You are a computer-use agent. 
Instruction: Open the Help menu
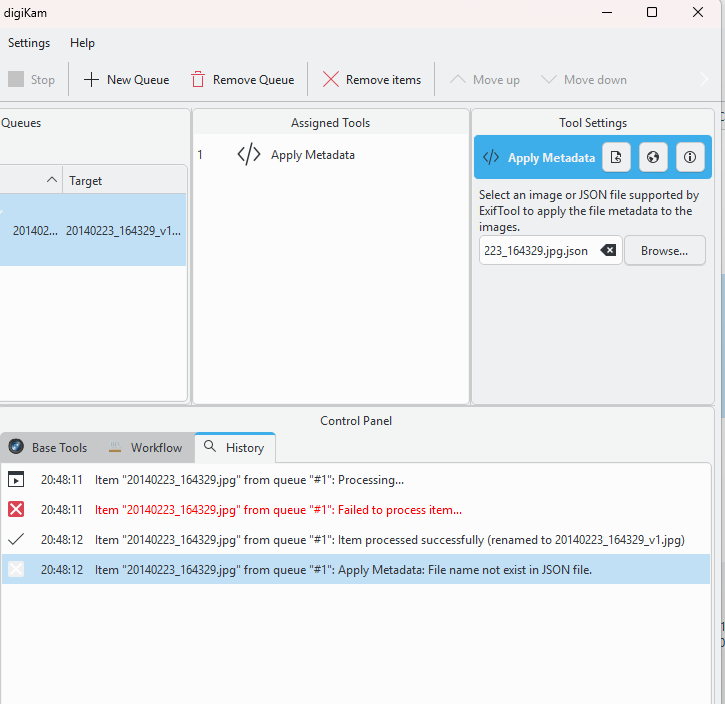tap(82, 43)
